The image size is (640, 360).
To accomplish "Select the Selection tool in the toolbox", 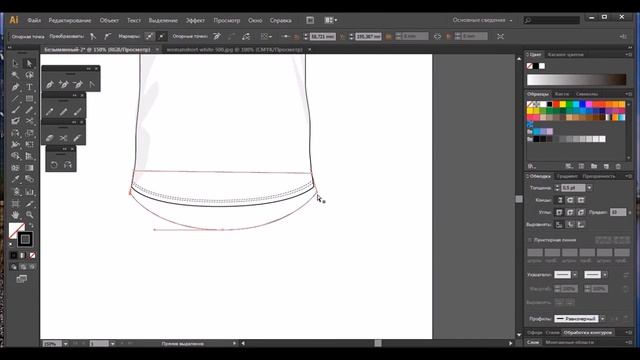I will pos(16,63).
